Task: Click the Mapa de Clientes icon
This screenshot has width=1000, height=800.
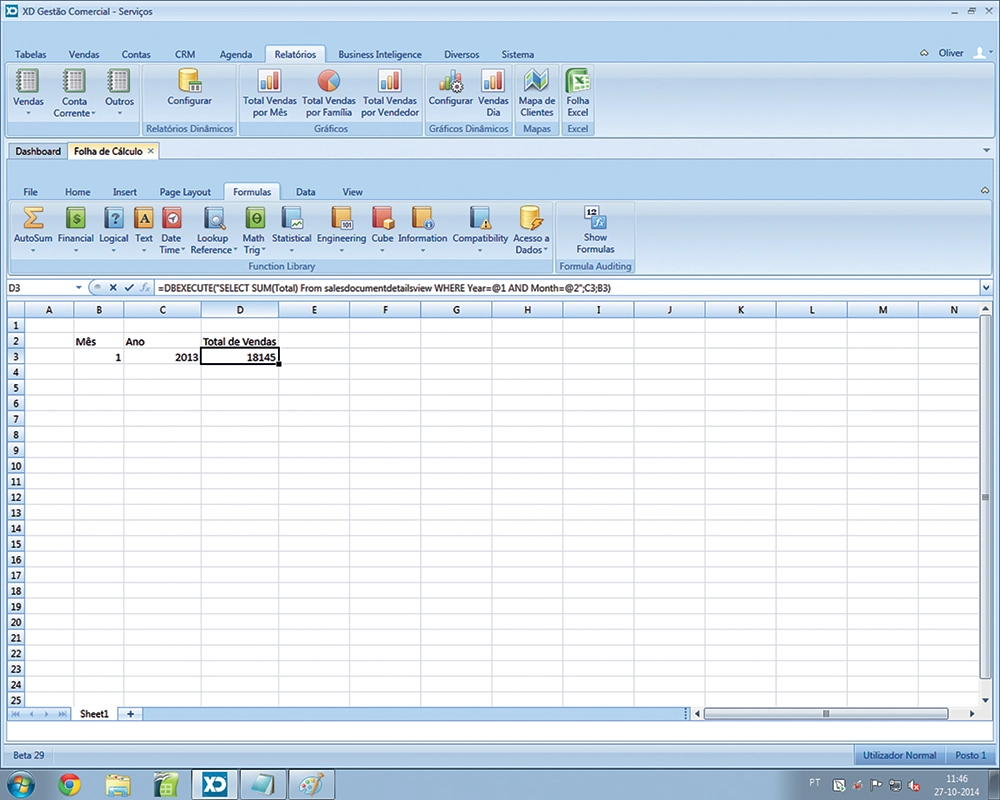Action: pos(537,82)
